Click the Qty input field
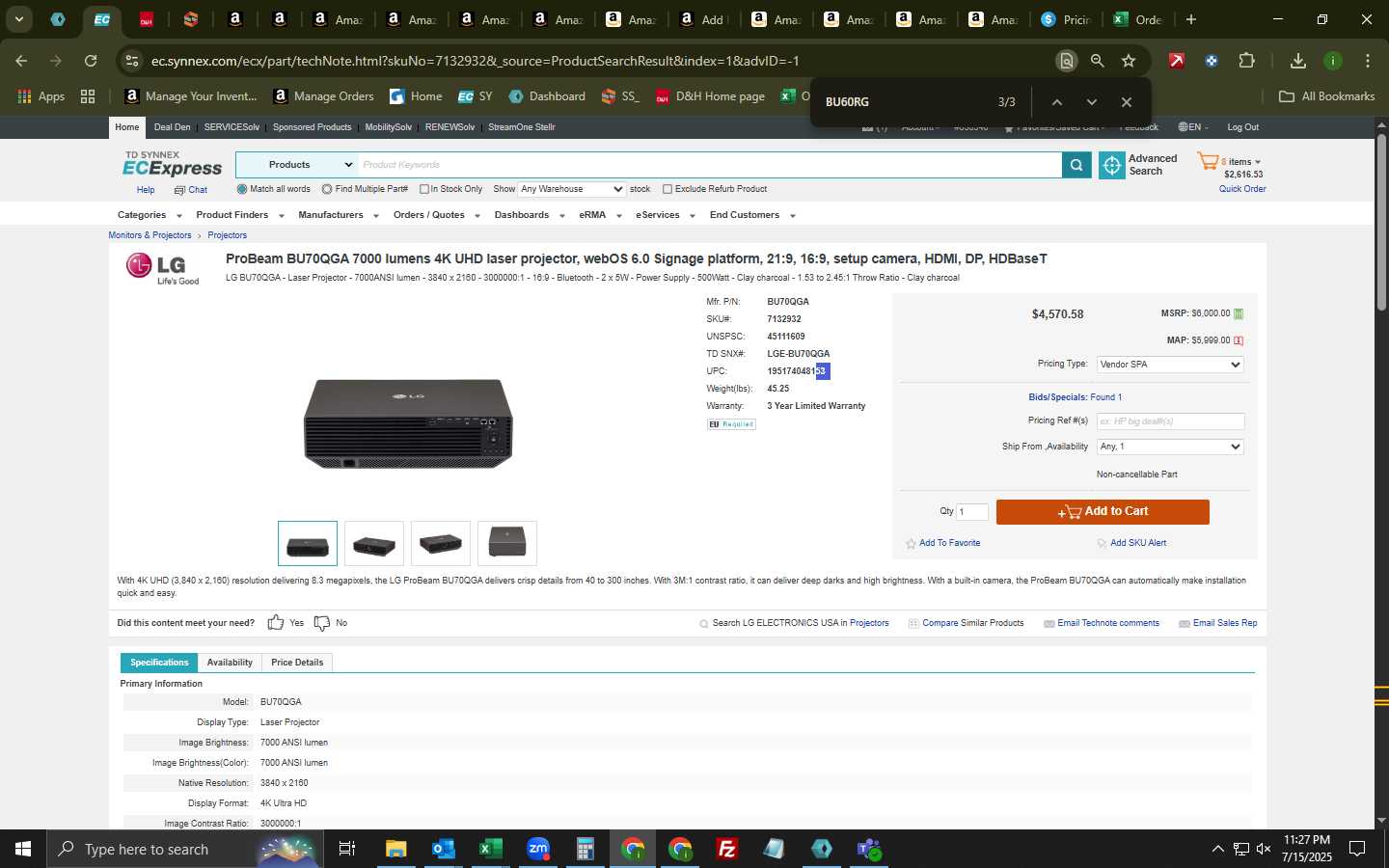 click(x=972, y=512)
